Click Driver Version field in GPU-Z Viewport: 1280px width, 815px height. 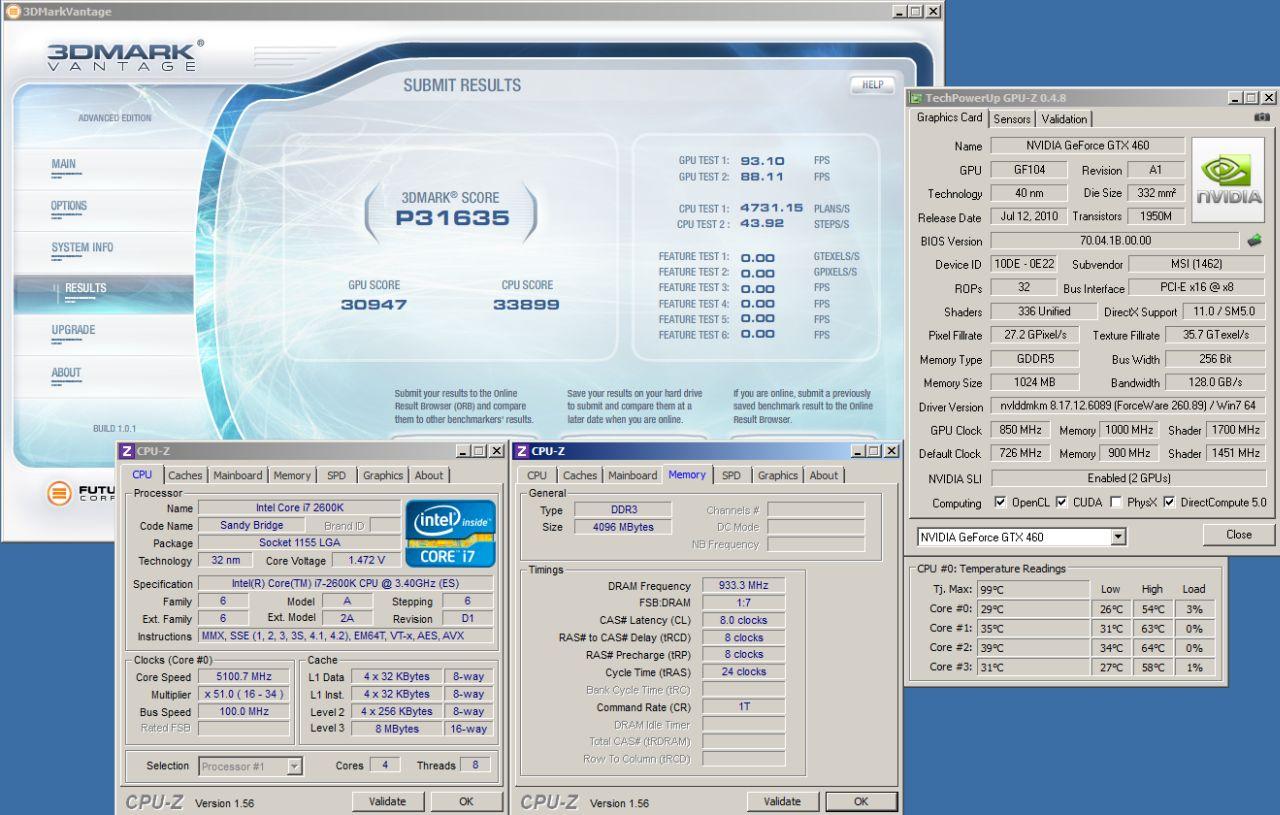coord(1127,406)
